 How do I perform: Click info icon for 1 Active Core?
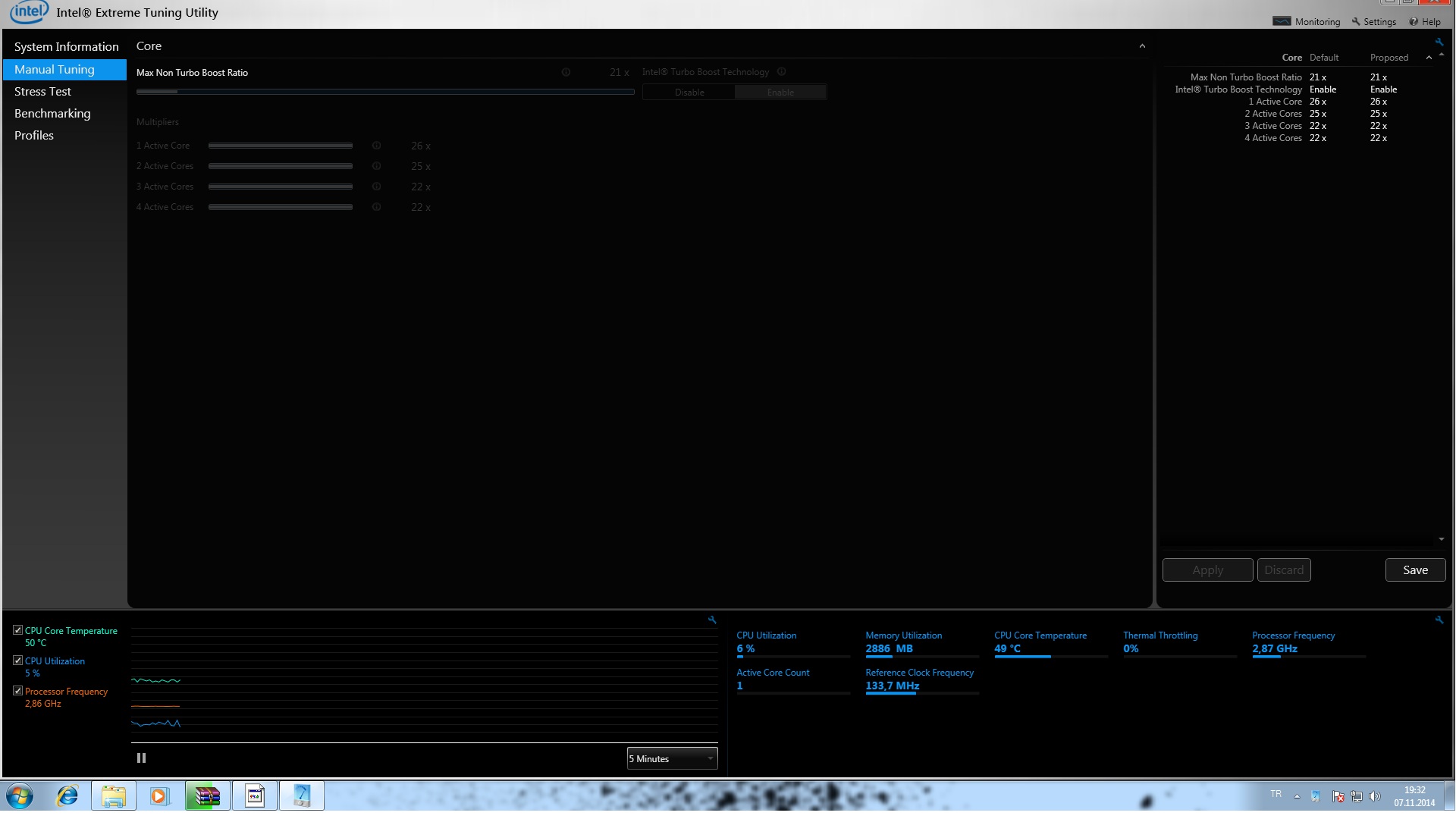tap(376, 146)
